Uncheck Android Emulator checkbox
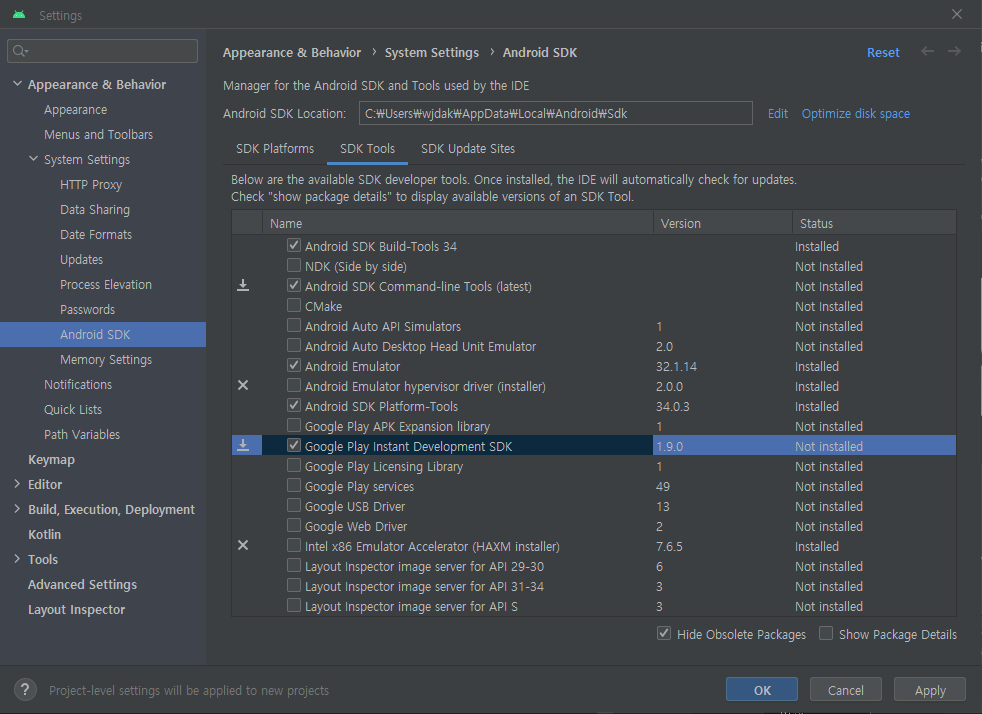This screenshot has width=982, height=714. (x=294, y=365)
